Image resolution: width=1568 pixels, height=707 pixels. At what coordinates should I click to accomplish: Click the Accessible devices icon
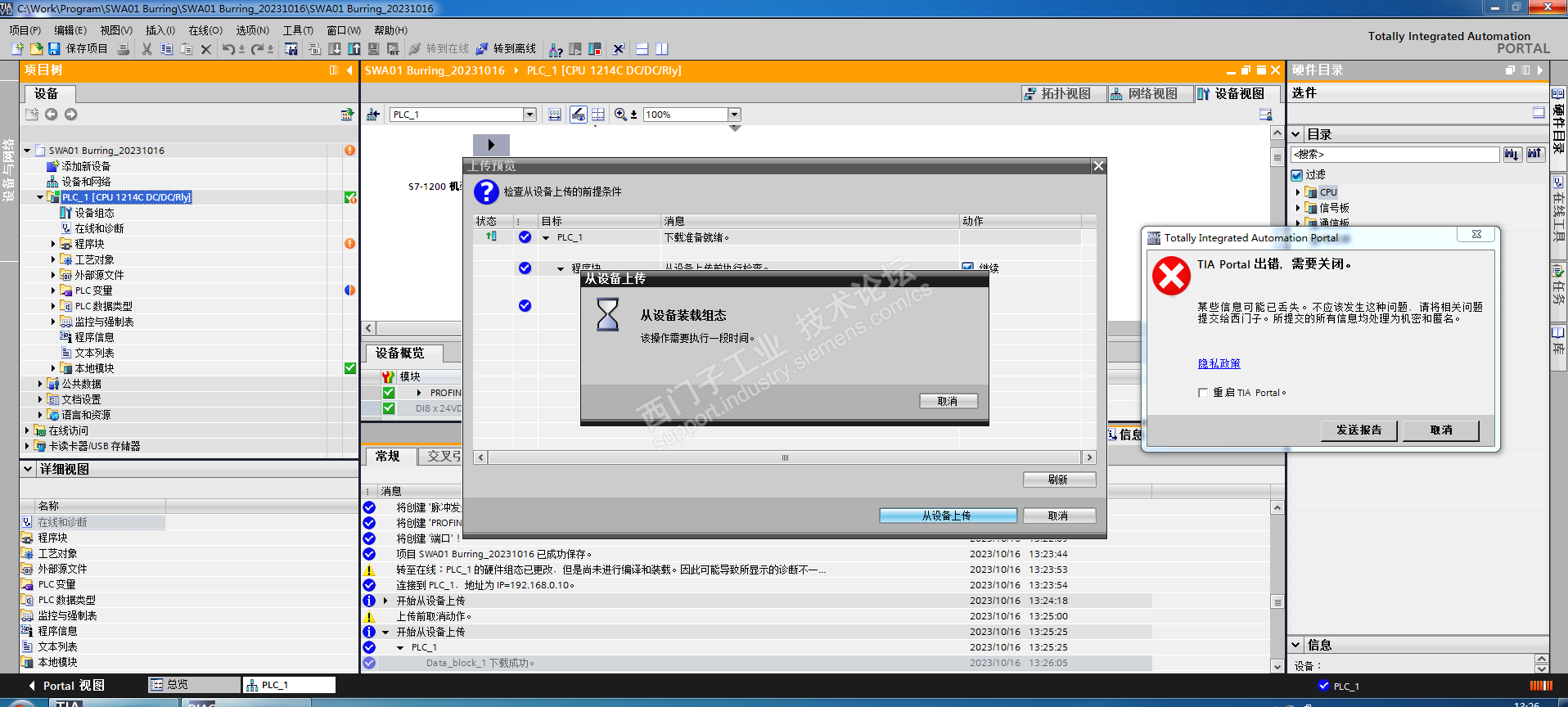tap(556, 49)
